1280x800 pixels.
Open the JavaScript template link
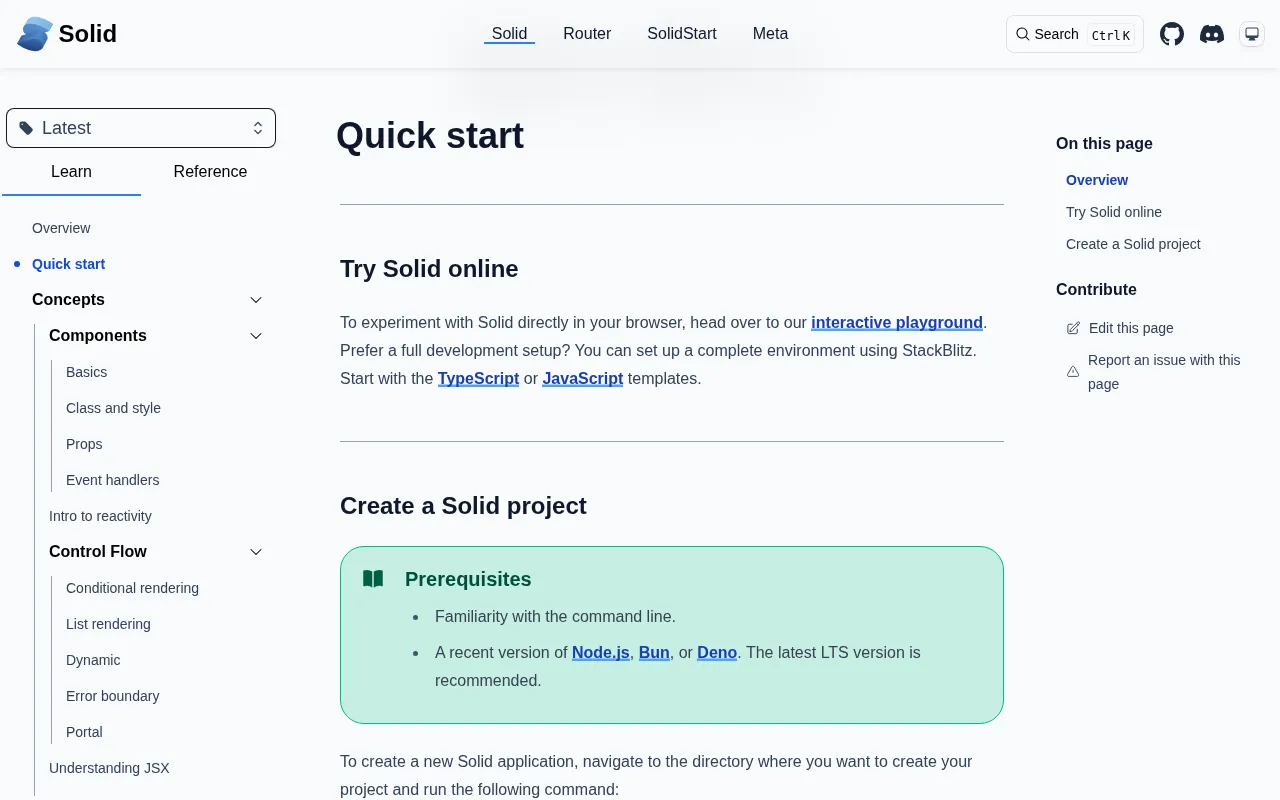pos(583,379)
